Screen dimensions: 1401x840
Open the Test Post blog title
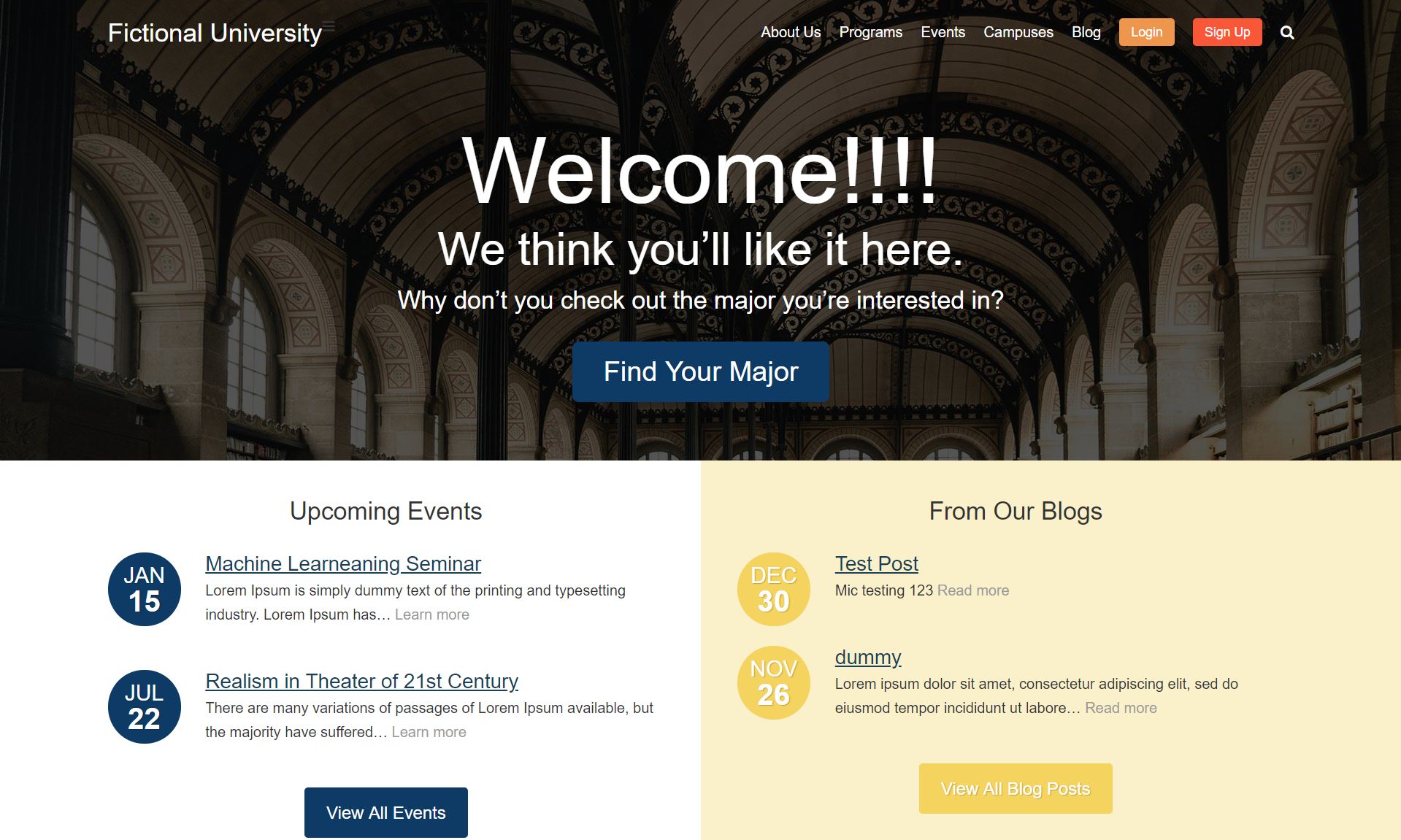tap(876, 563)
